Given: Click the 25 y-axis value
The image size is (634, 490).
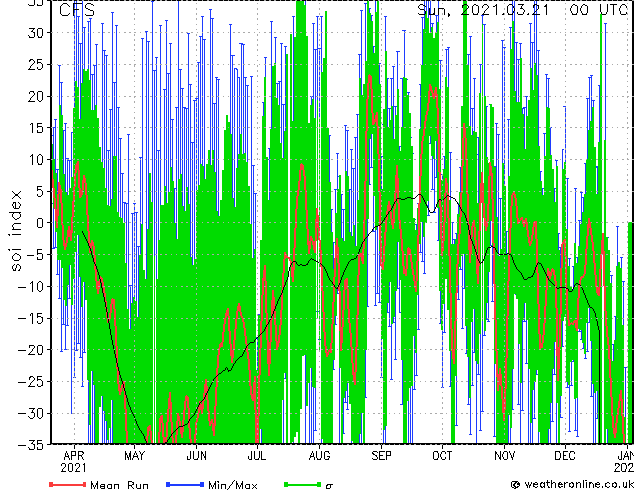Looking at the screenshot, I should (x=38, y=65).
